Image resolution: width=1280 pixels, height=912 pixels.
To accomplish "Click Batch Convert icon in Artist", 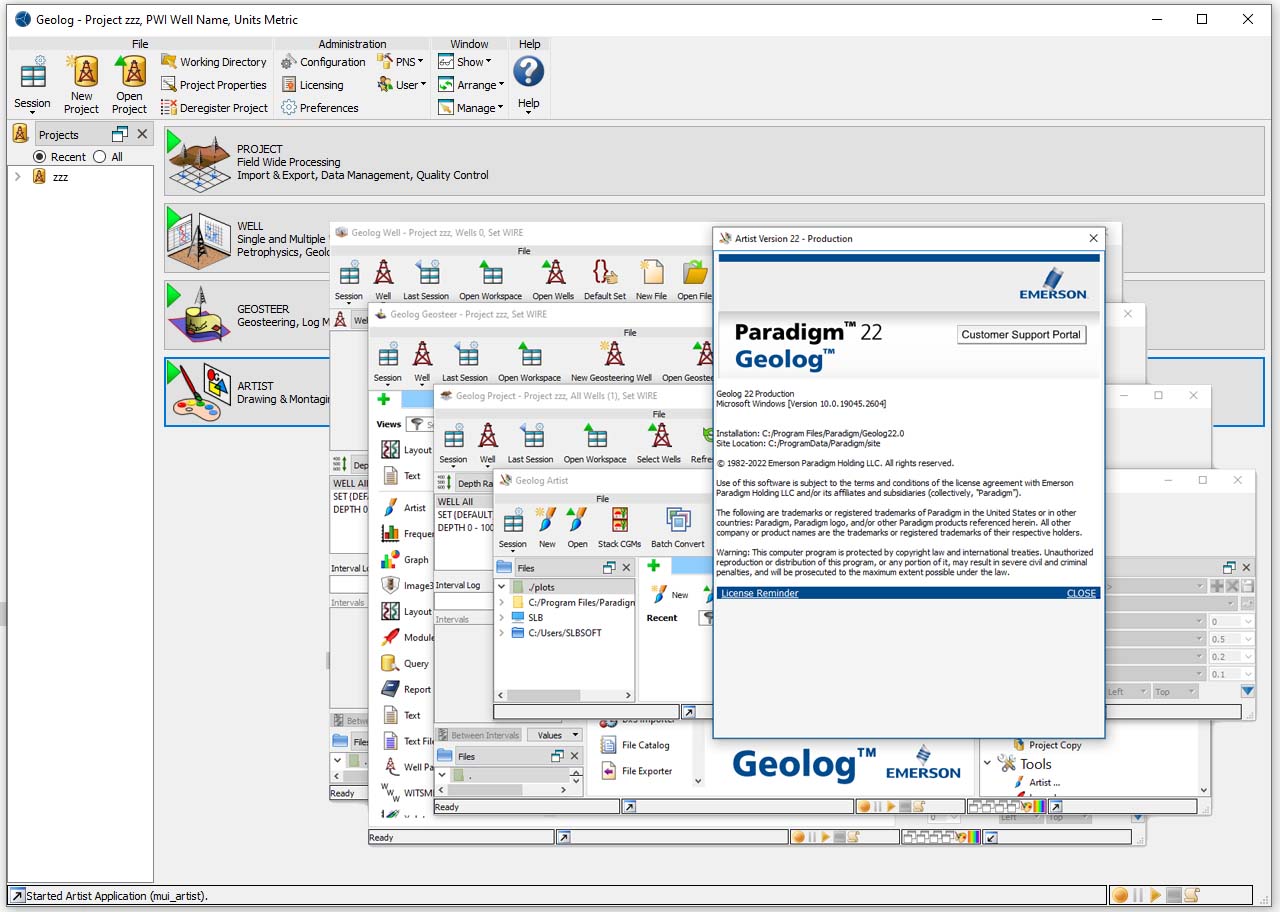I will [x=677, y=521].
